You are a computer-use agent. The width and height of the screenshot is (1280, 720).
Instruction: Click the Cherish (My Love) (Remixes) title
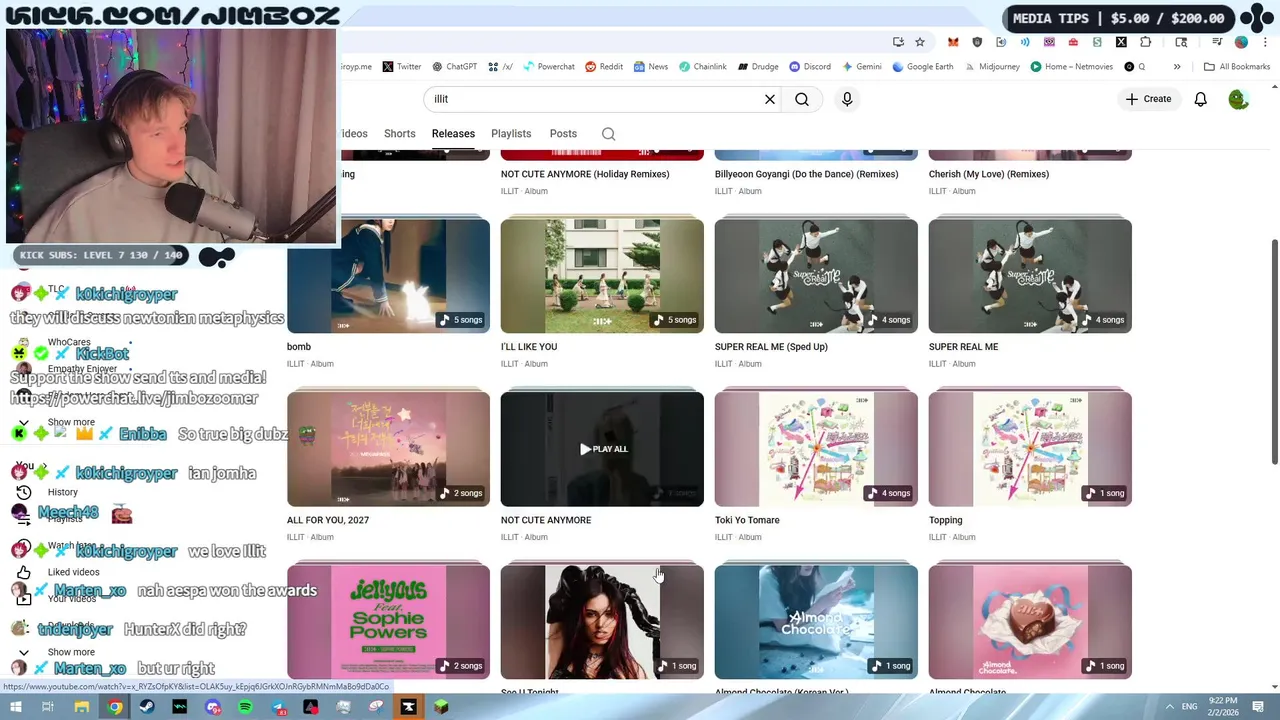989,174
